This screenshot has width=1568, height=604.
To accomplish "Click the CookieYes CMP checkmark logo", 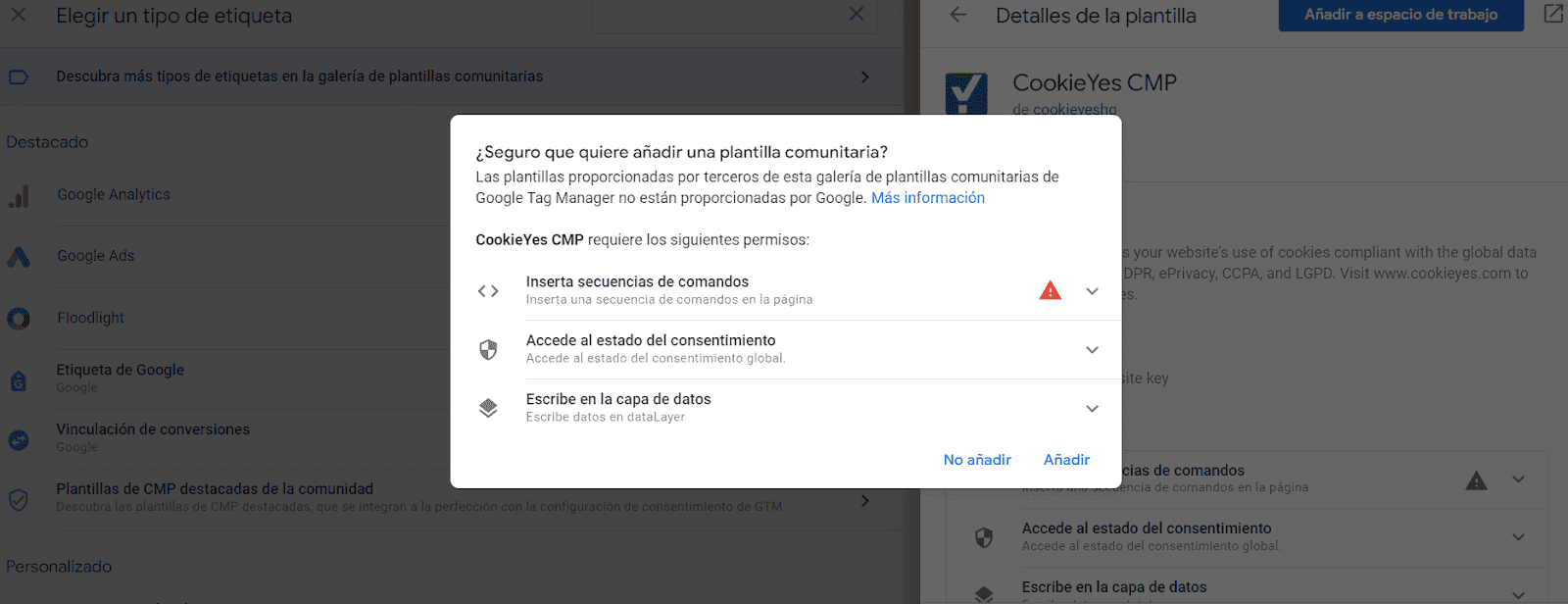I will click(966, 94).
